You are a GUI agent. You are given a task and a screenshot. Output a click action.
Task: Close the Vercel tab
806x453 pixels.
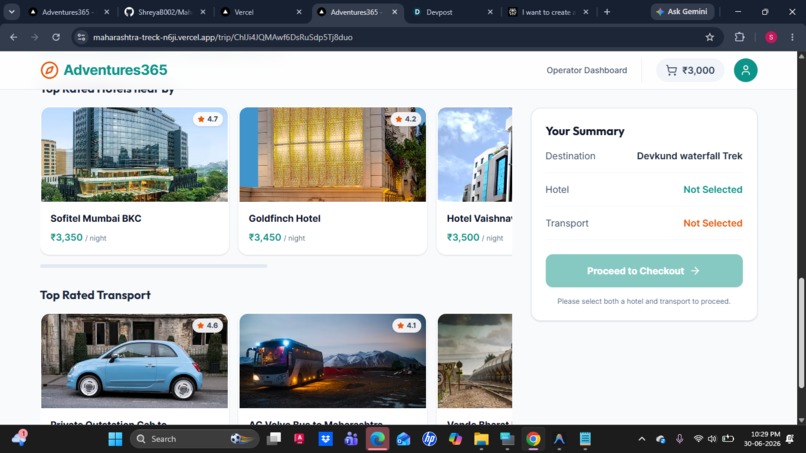click(299, 12)
